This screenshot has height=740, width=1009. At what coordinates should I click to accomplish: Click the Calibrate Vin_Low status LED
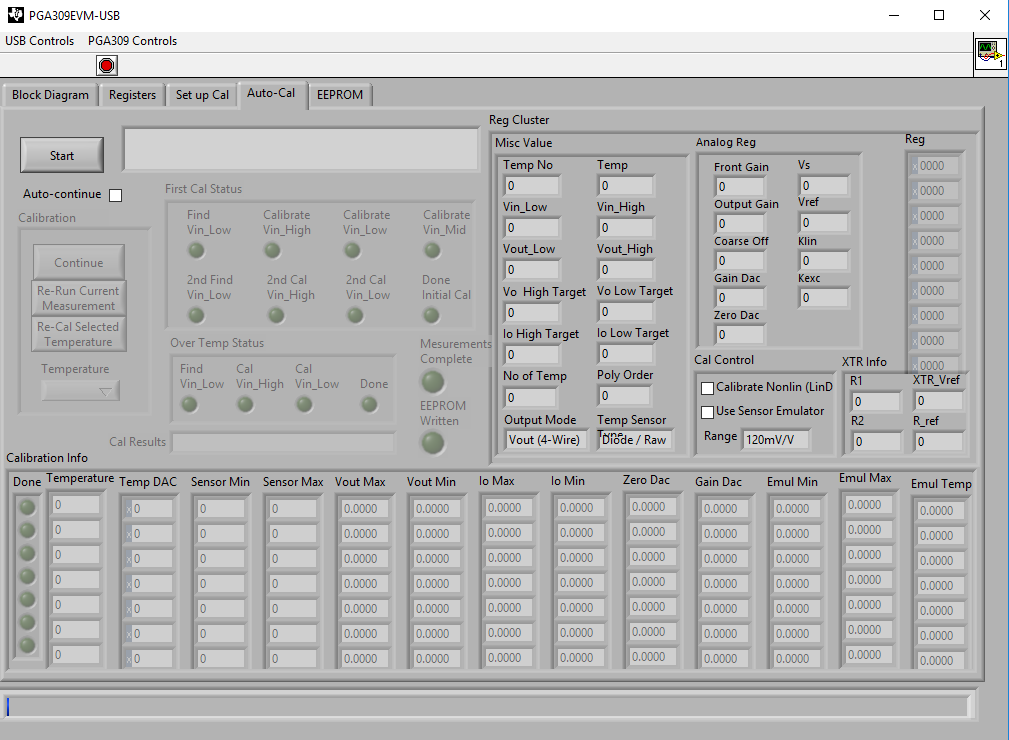353,250
